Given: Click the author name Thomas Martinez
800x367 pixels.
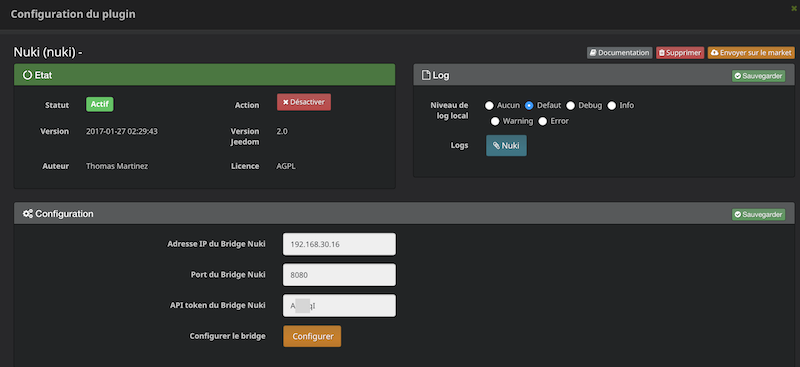Looking at the screenshot, I should click(117, 166).
